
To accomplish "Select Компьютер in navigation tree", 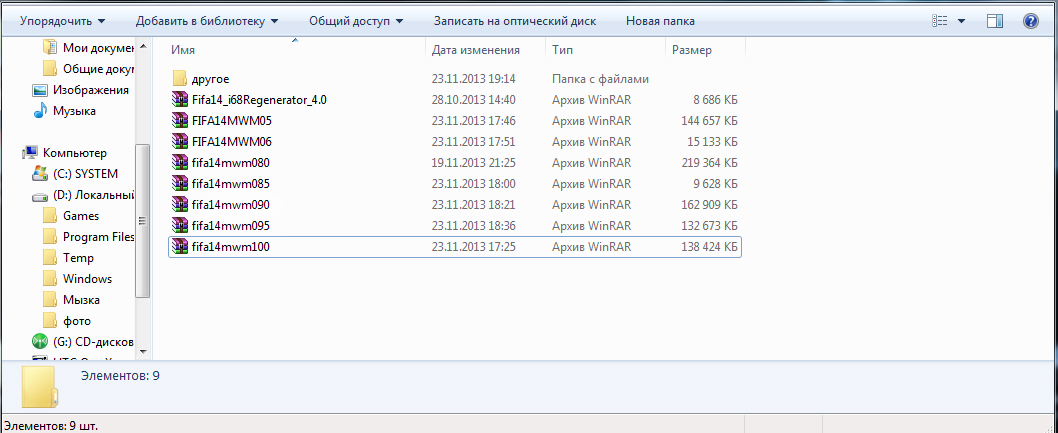I will coord(74,152).
